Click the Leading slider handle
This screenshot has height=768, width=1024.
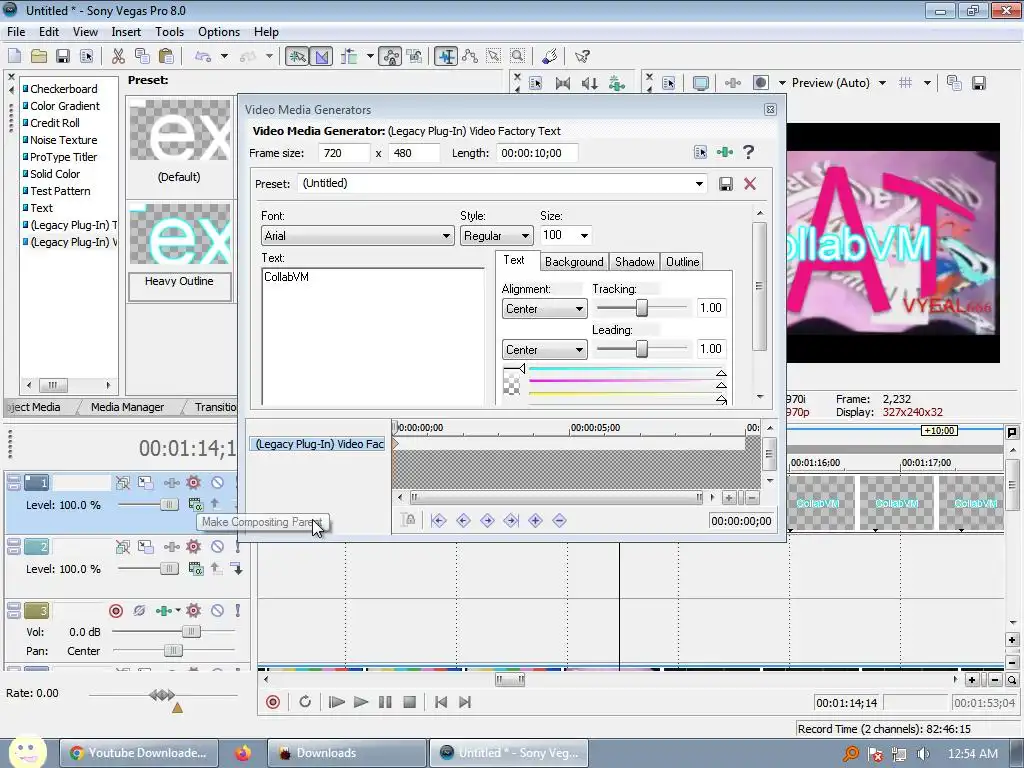click(642, 349)
